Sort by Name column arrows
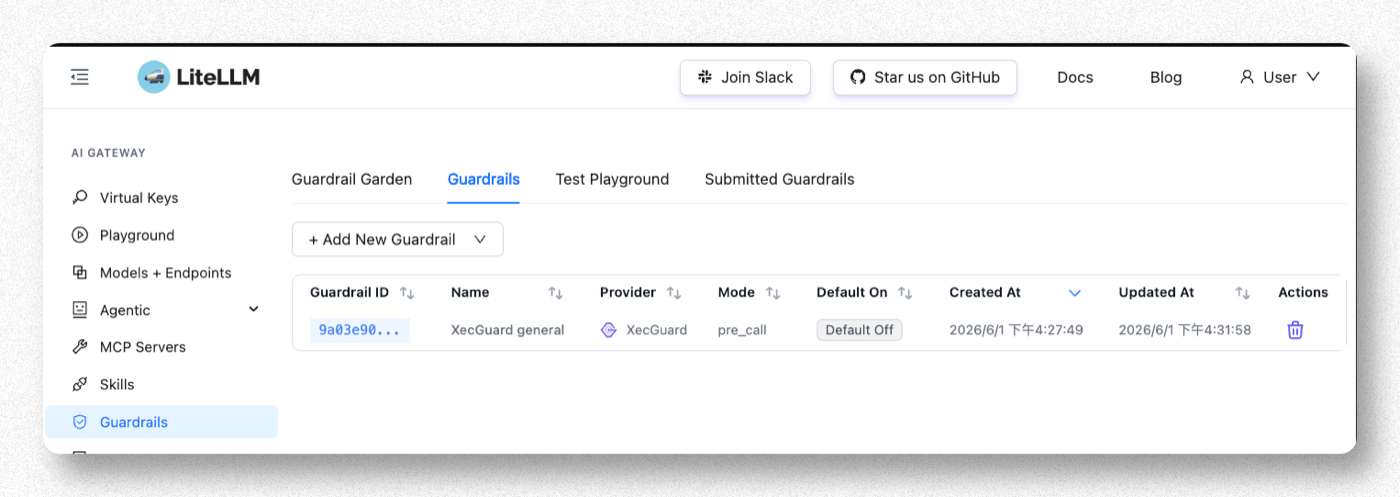The width and height of the screenshot is (1400, 497). 556,293
